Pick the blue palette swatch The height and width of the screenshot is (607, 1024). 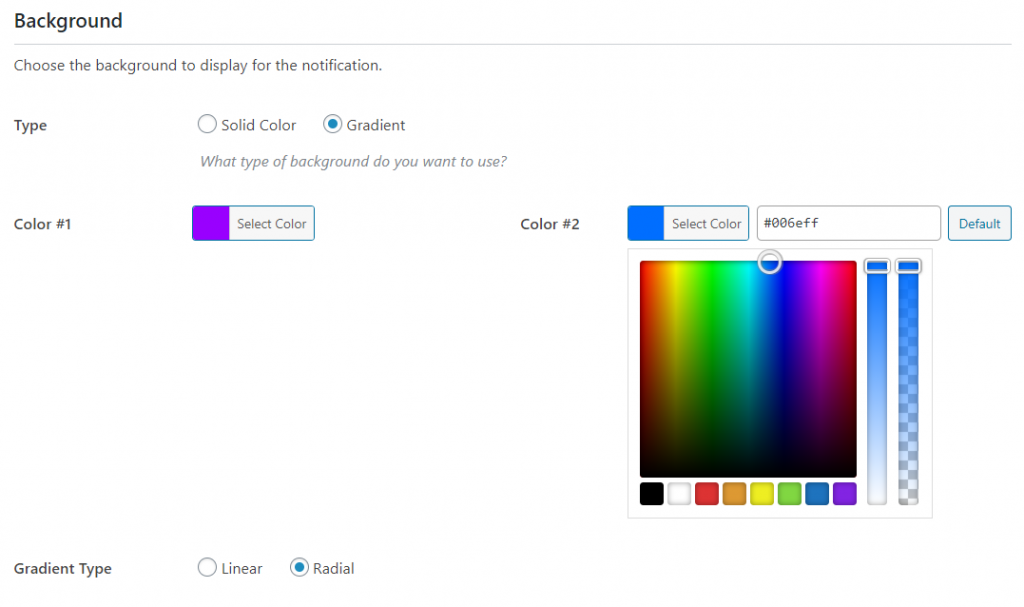[x=817, y=493]
